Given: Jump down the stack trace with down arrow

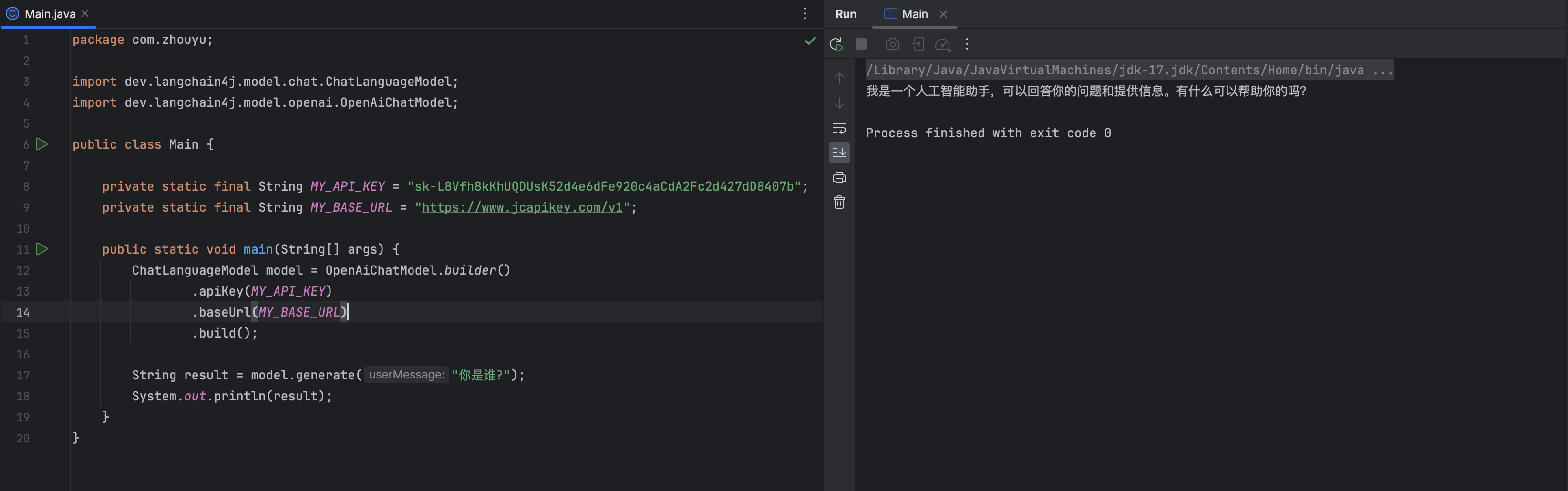Looking at the screenshot, I should point(839,103).
